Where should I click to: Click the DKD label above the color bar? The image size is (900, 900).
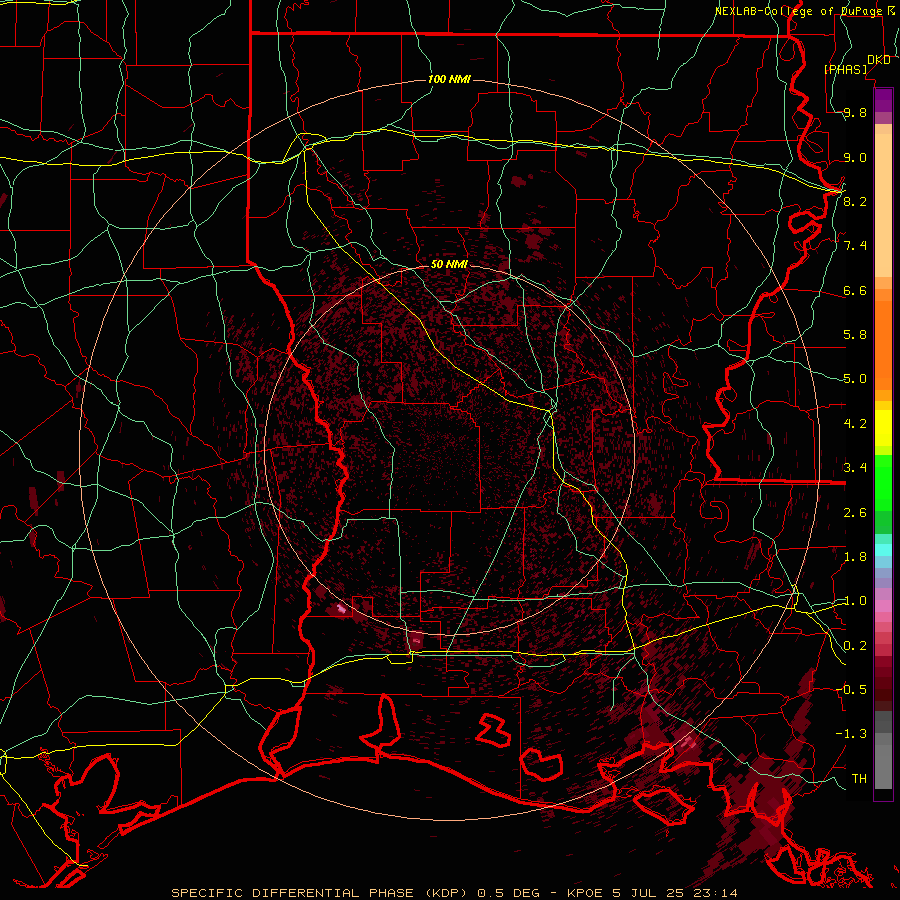point(879,60)
